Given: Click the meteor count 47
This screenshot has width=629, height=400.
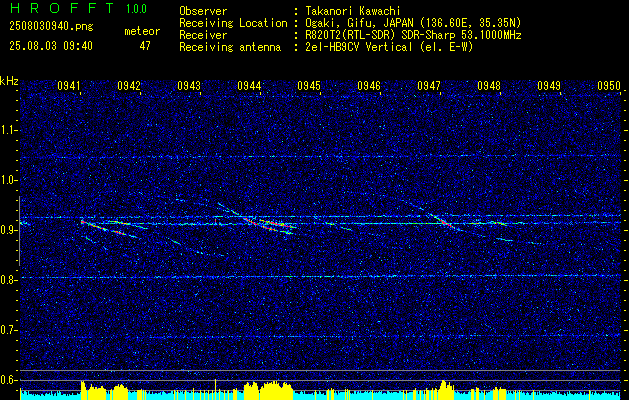Looking at the screenshot, I should click(145, 46).
